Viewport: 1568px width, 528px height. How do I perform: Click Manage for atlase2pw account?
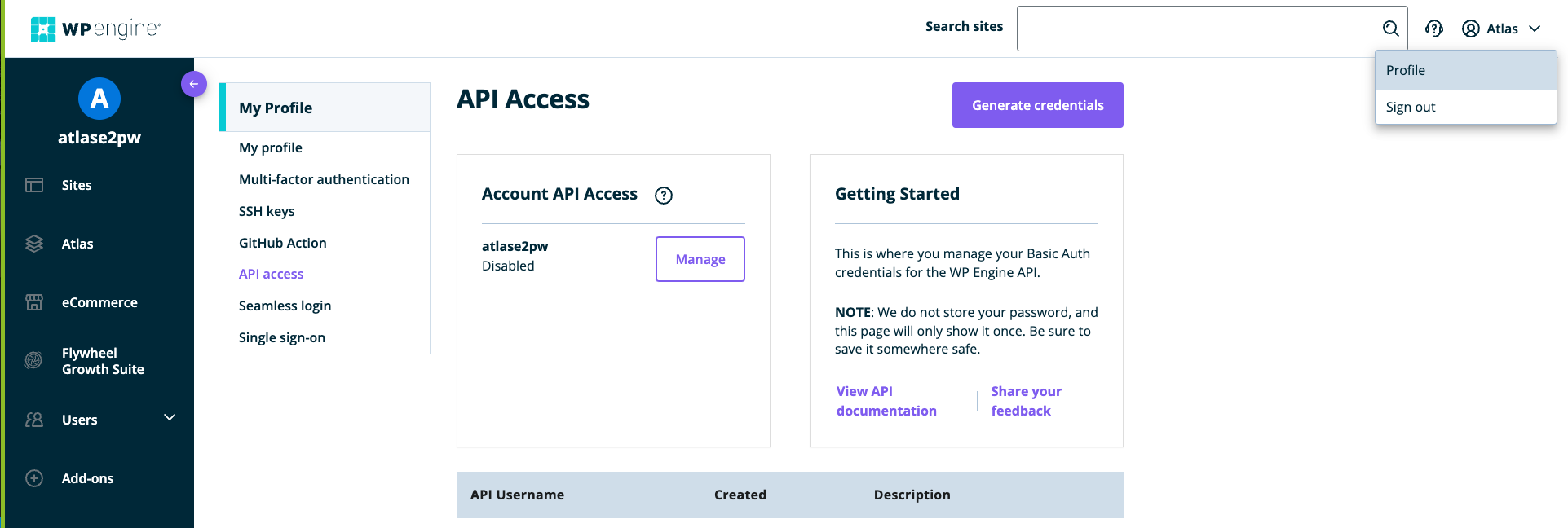[x=700, y=259]
